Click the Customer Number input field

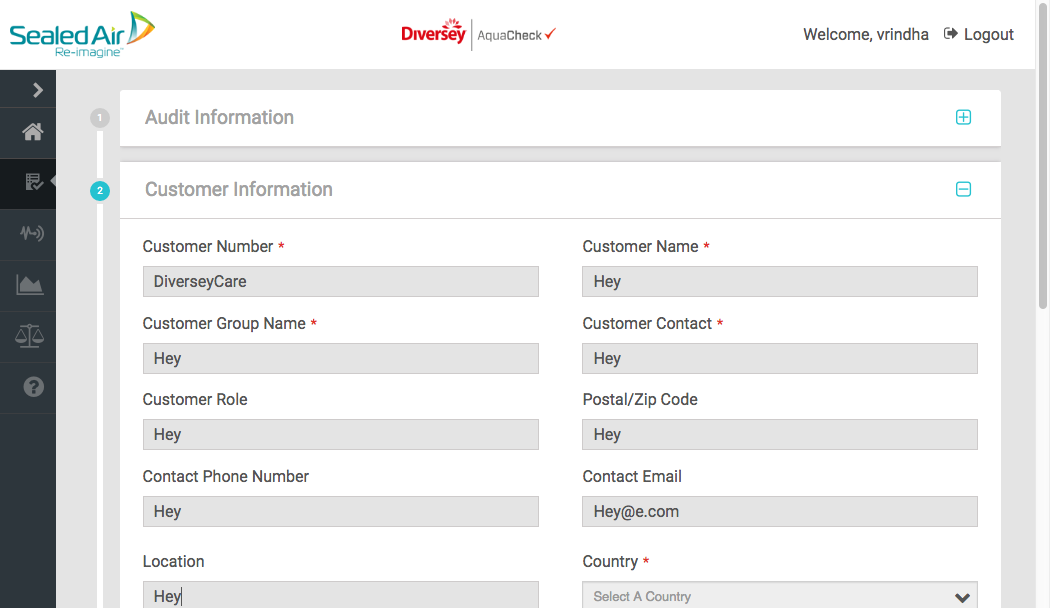340,282
